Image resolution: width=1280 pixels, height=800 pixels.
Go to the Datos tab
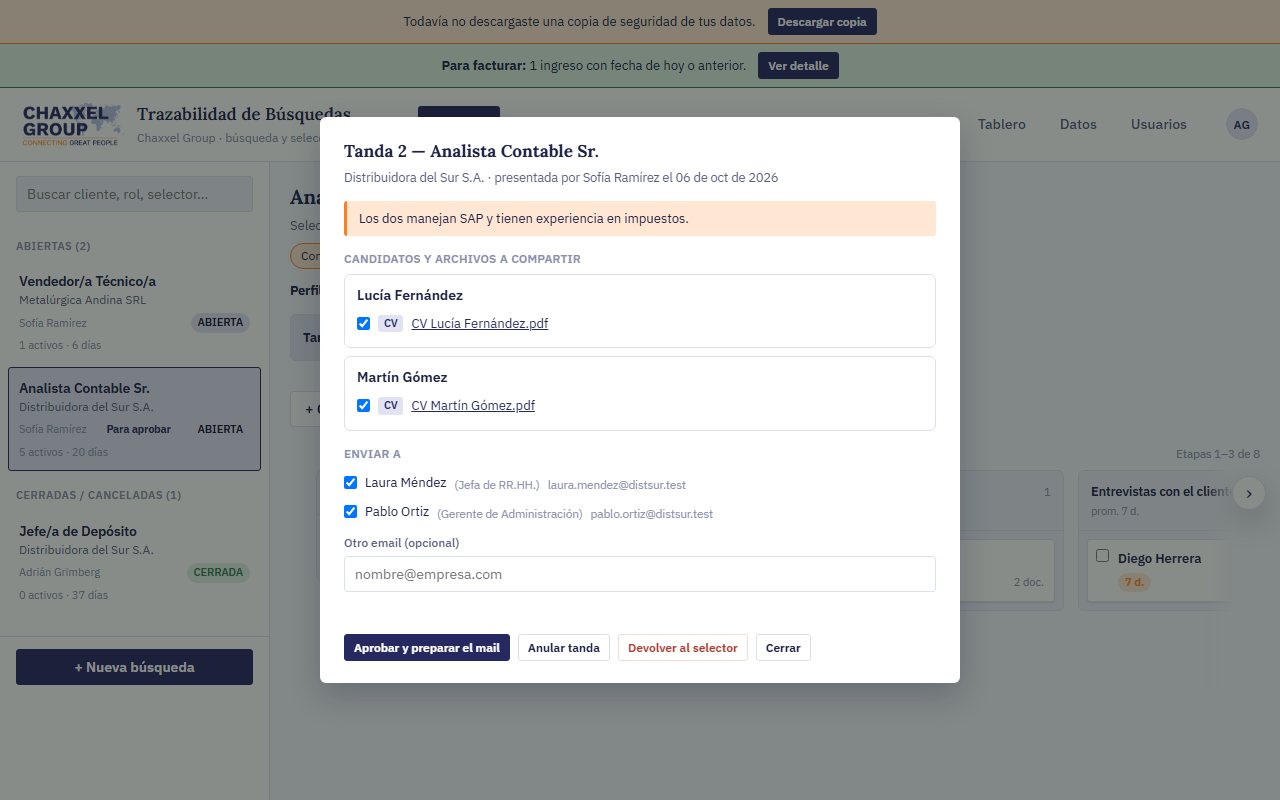tap(1078, 125)
